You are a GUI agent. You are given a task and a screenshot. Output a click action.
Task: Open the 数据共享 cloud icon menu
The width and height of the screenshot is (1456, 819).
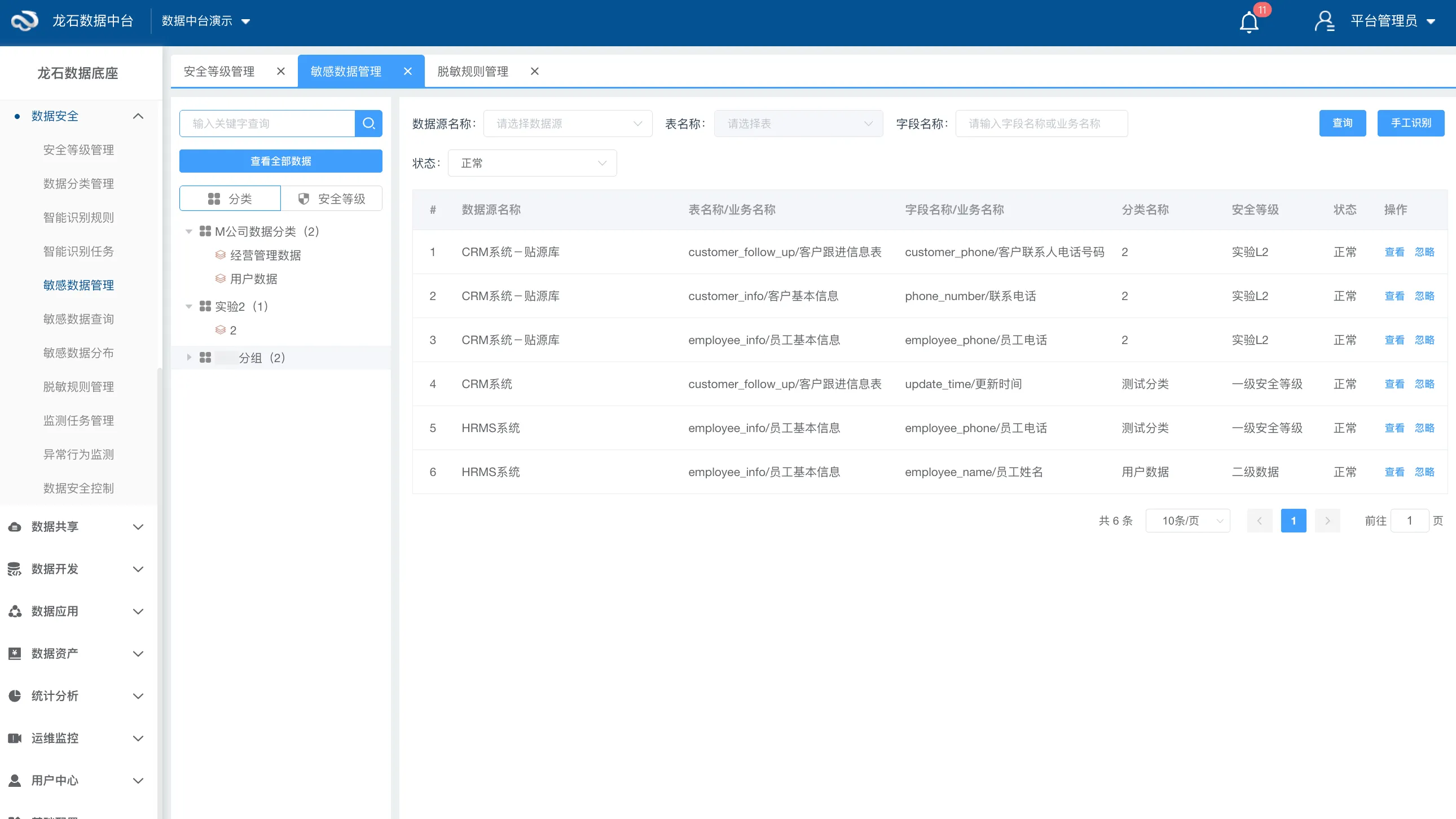[15, 527]
